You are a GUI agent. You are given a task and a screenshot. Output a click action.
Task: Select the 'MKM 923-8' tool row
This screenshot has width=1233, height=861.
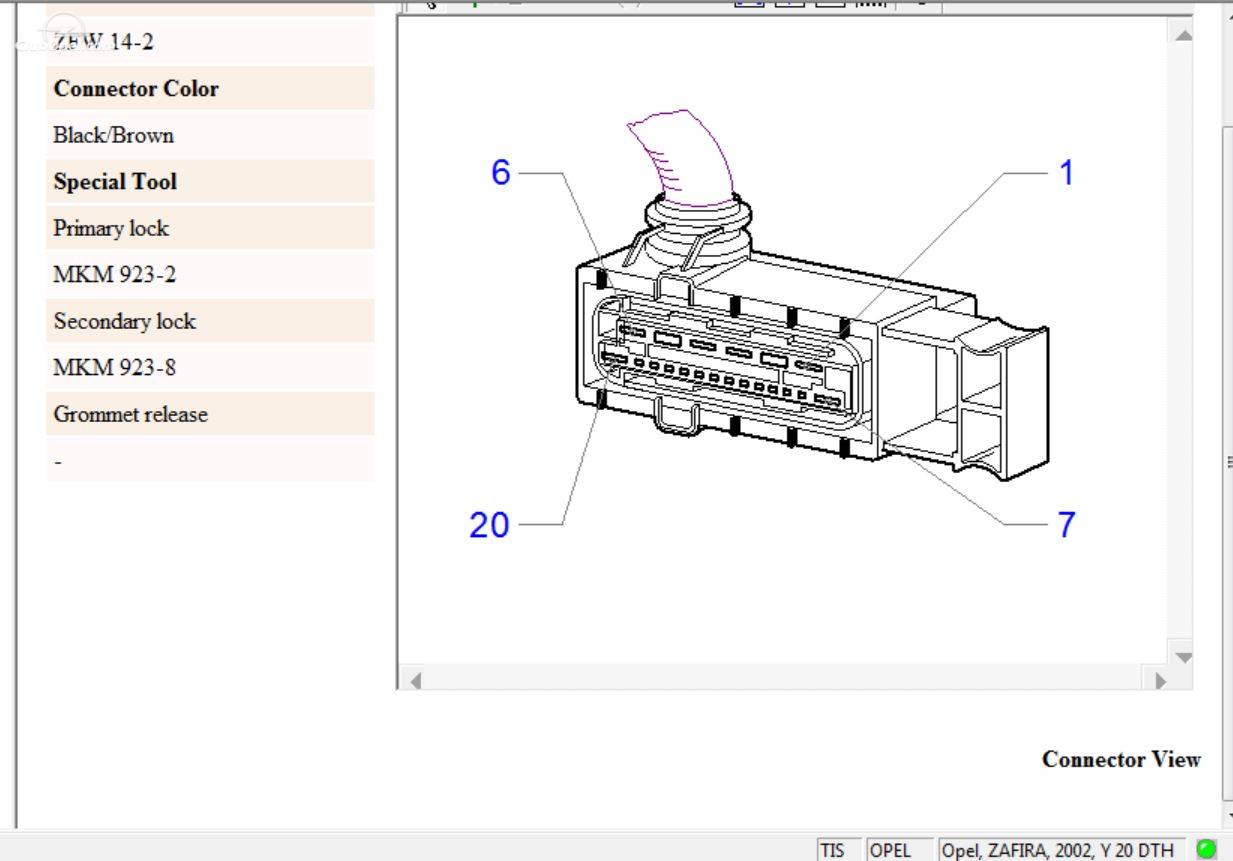click(x=210, y=367)
